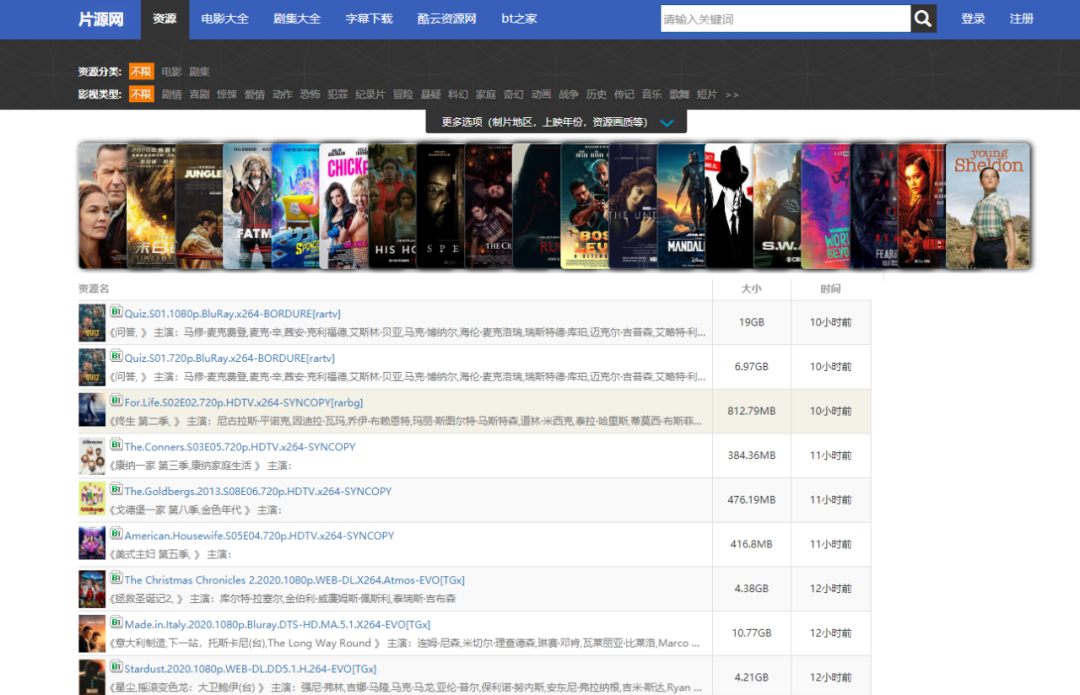Select 电影 under resource category filter
The image size is (1080, 695).
click(x=171, y=72)
